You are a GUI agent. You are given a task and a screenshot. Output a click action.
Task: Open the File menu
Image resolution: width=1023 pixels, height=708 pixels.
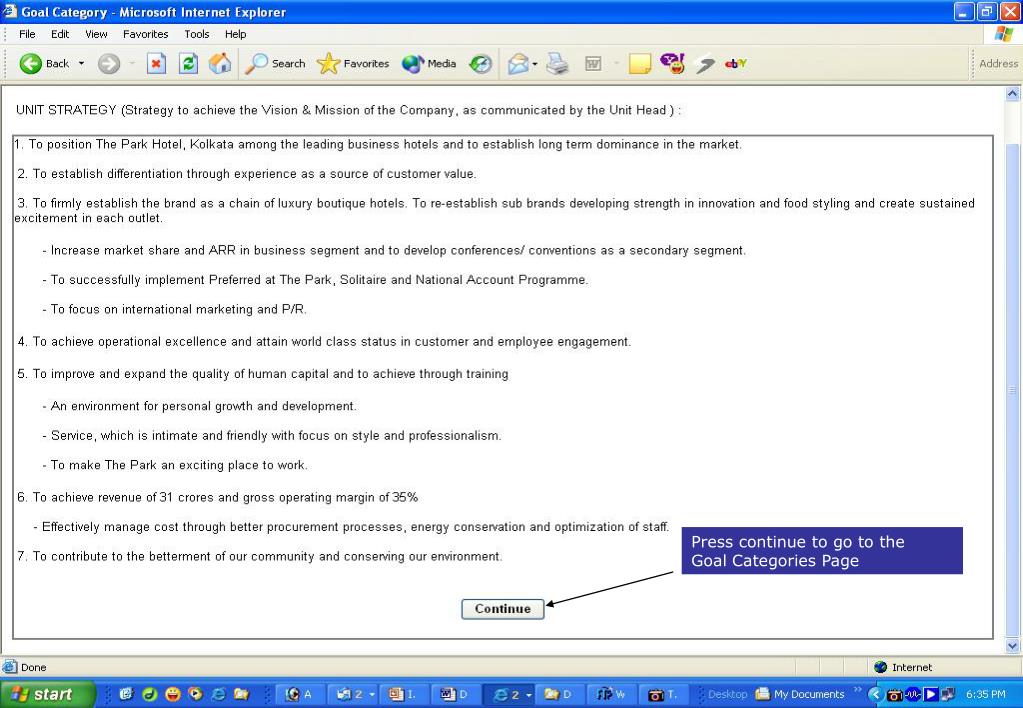27,34
